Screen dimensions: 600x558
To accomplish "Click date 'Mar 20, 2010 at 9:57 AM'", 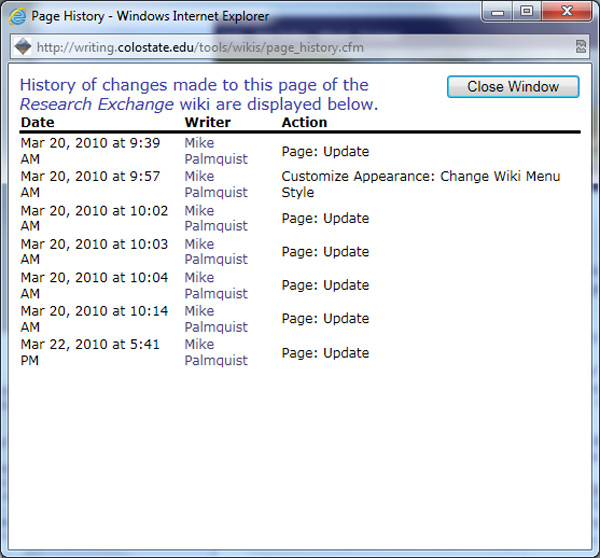I will pos(90,184).
